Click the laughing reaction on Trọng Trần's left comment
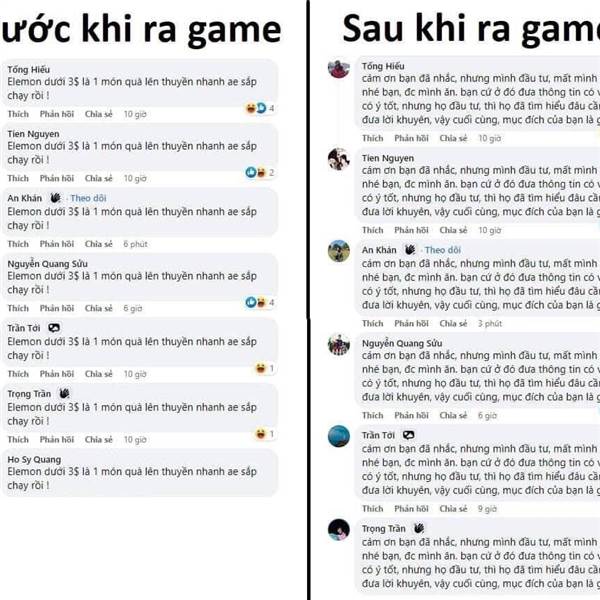The image size is (600, 600). [261, 434]
